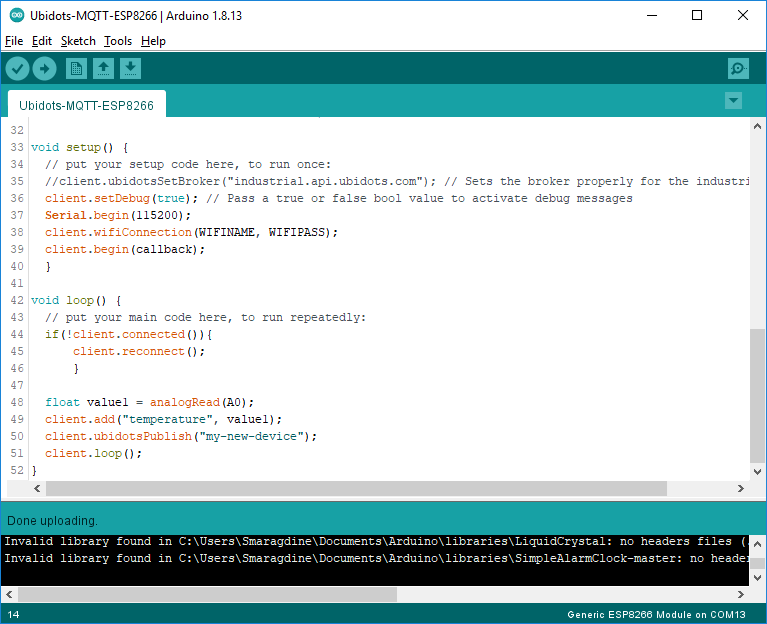Click console horizontal scrollbar right arrow
This screenshot has height=624, width=767.
tap(741, 594)
